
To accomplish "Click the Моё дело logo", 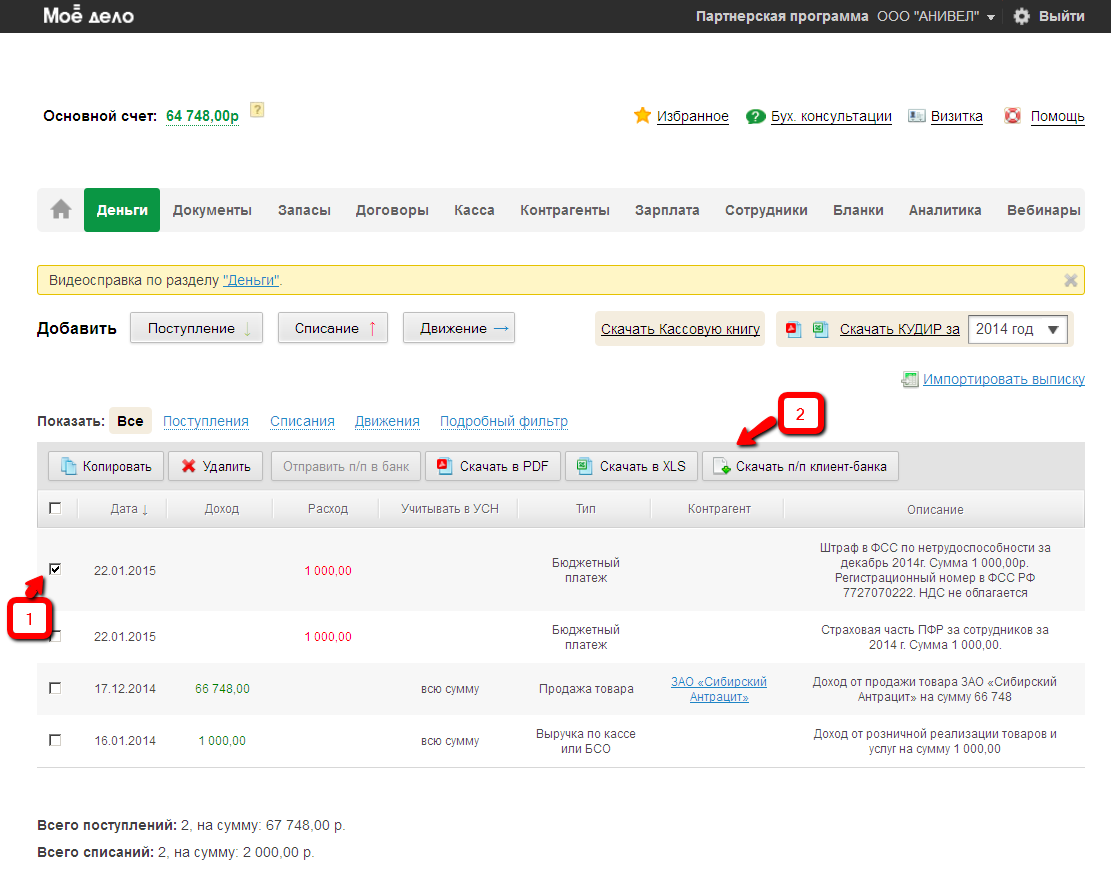I will [89, 16].
